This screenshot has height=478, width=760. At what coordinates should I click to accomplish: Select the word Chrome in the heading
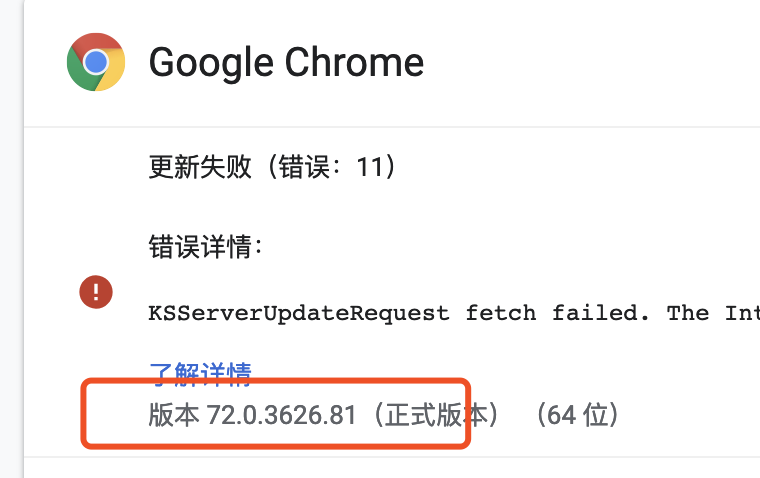coord(354,62)
